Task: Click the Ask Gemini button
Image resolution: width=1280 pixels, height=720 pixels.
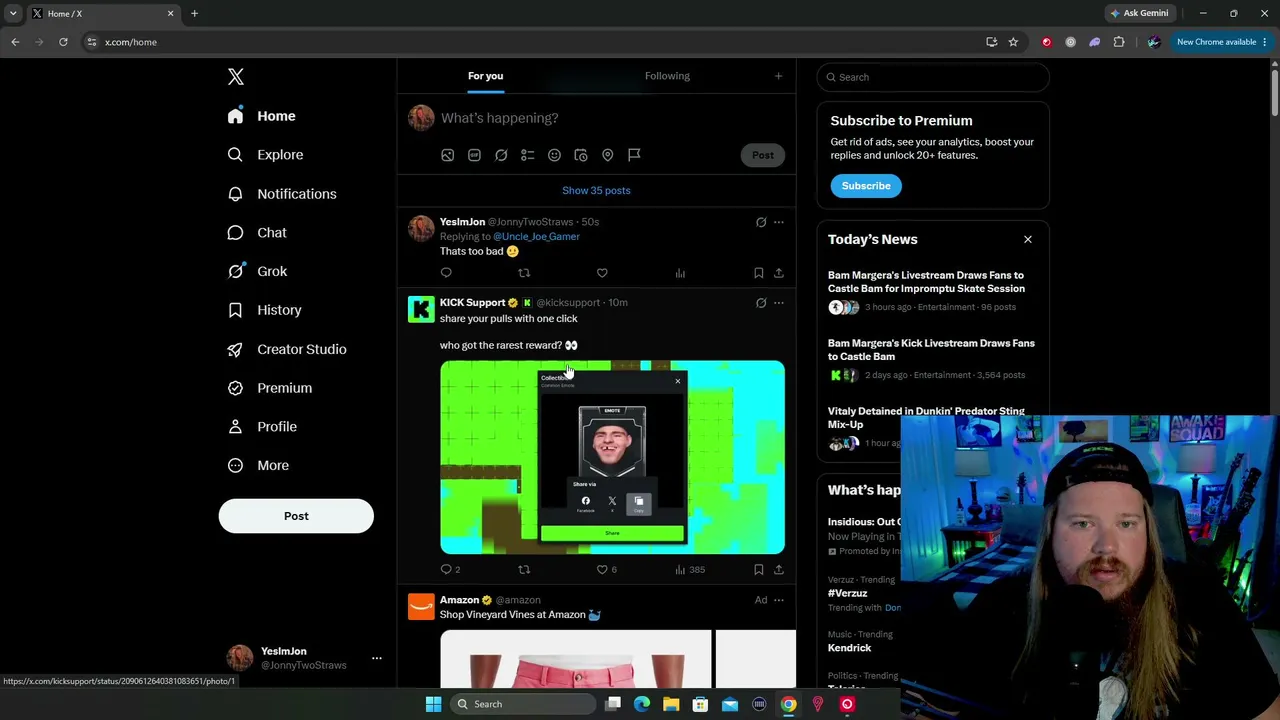Action: tap(1139, 14)
